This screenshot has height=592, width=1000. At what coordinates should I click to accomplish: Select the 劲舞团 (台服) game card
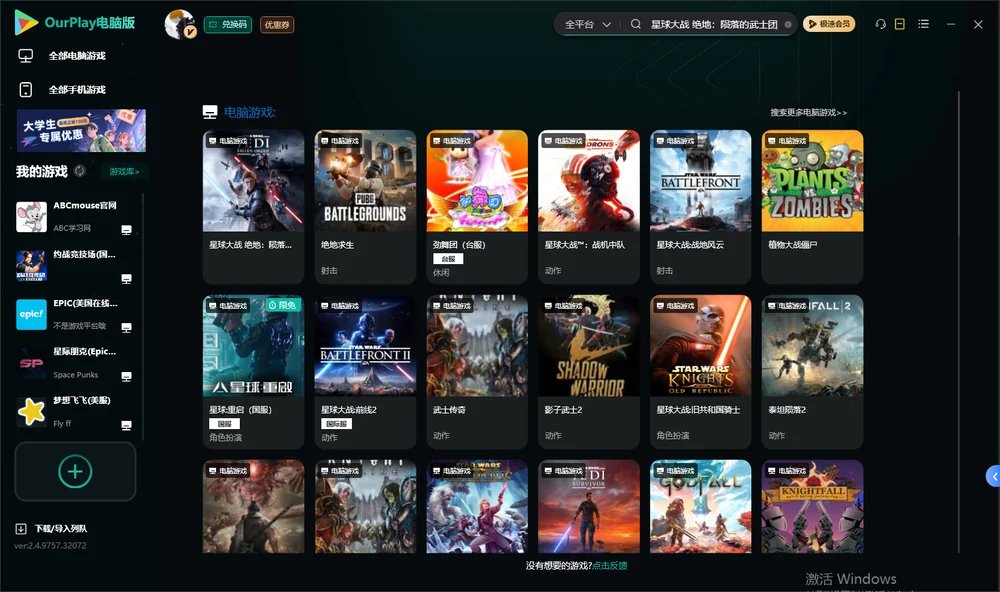[x=477, y=207]
